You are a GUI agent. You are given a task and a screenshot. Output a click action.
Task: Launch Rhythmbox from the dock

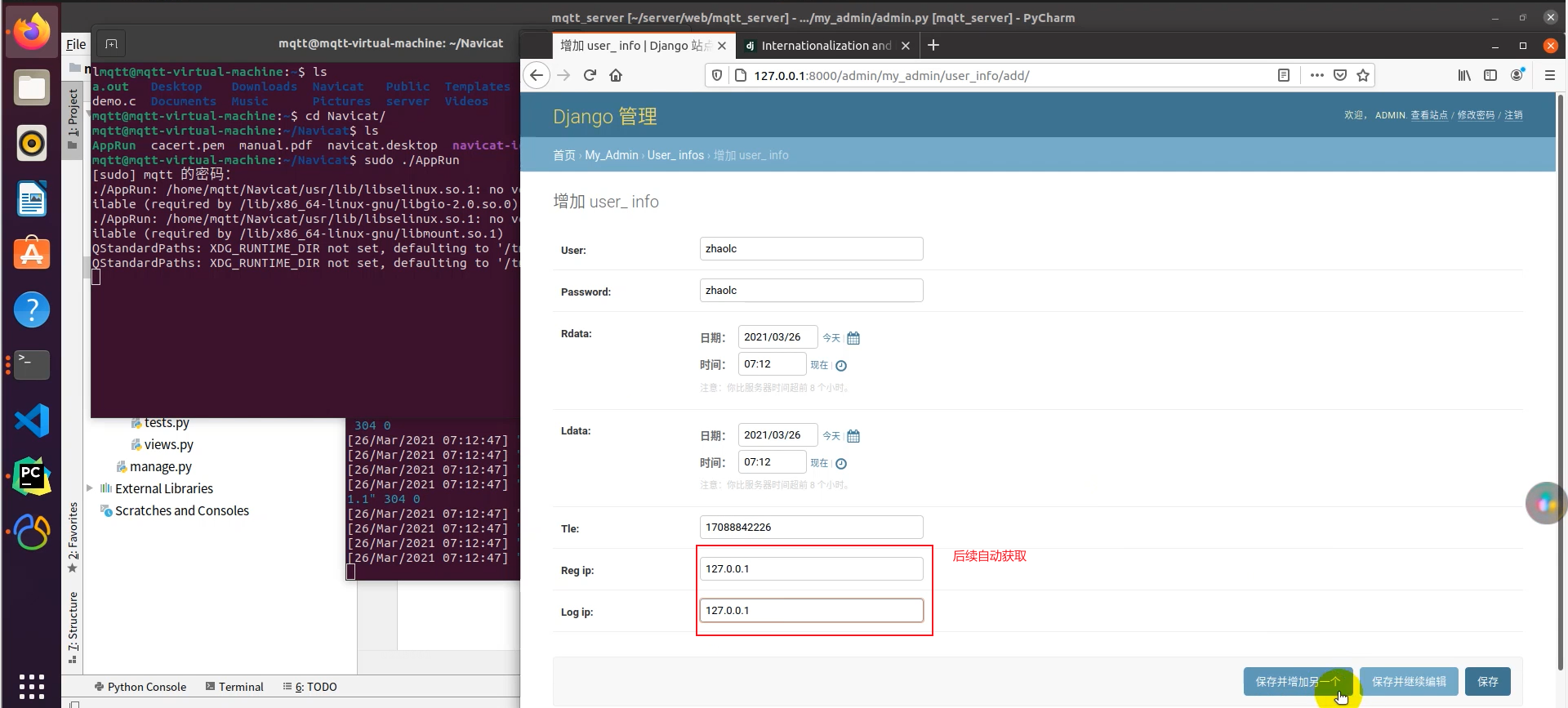32,143
